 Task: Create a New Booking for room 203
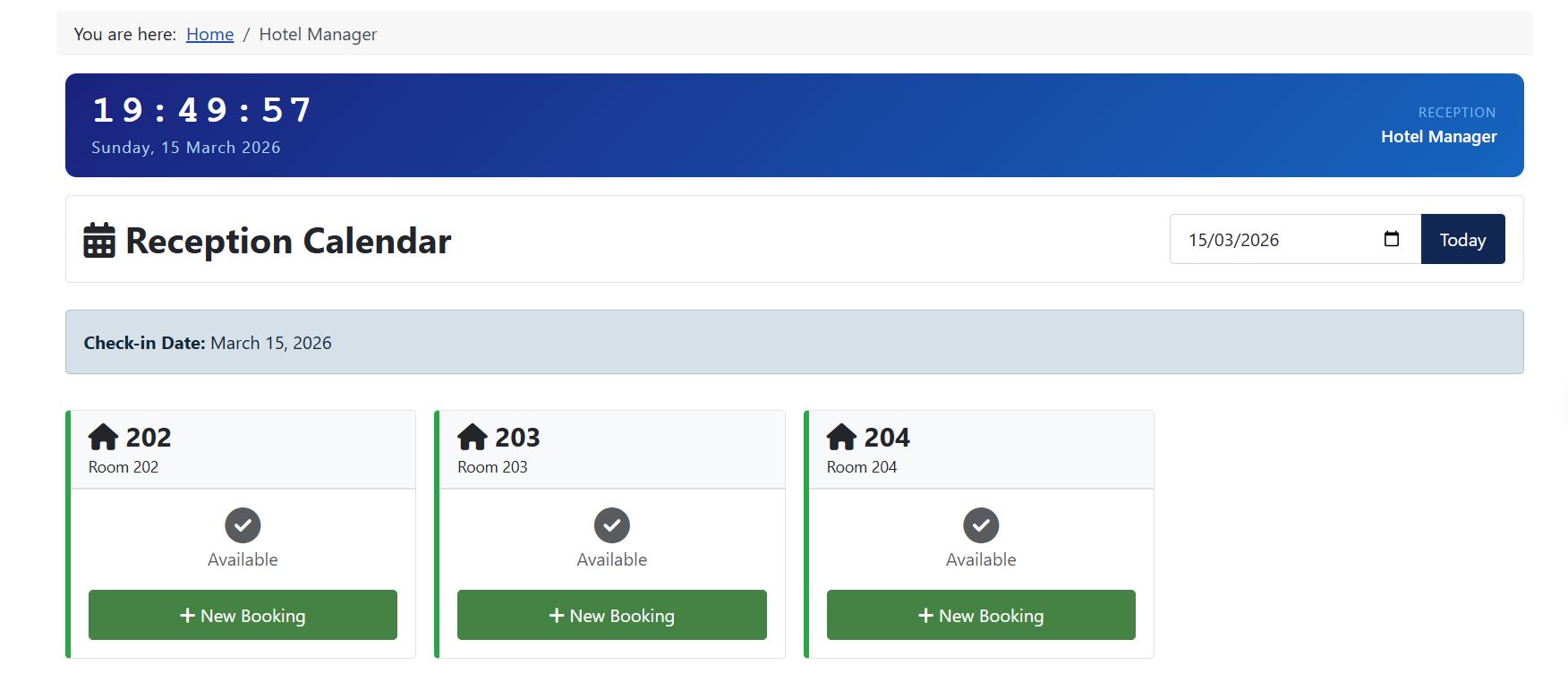[612, 615]
